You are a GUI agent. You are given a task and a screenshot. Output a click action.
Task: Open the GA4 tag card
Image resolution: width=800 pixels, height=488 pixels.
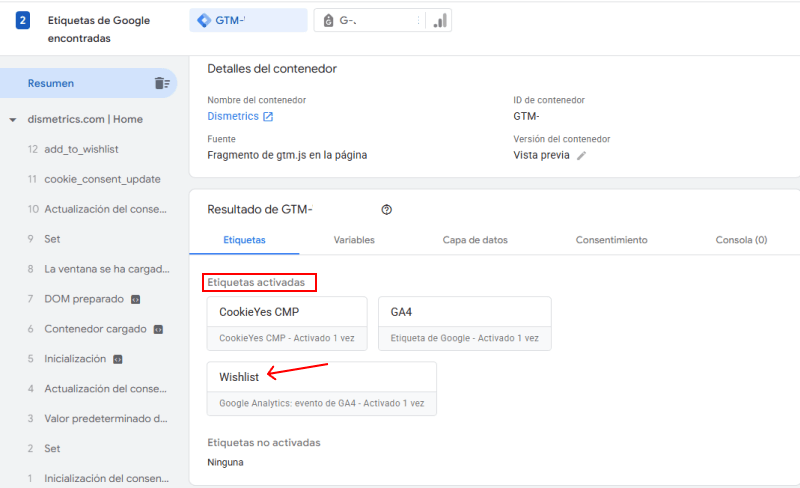(x=464, y=324)
